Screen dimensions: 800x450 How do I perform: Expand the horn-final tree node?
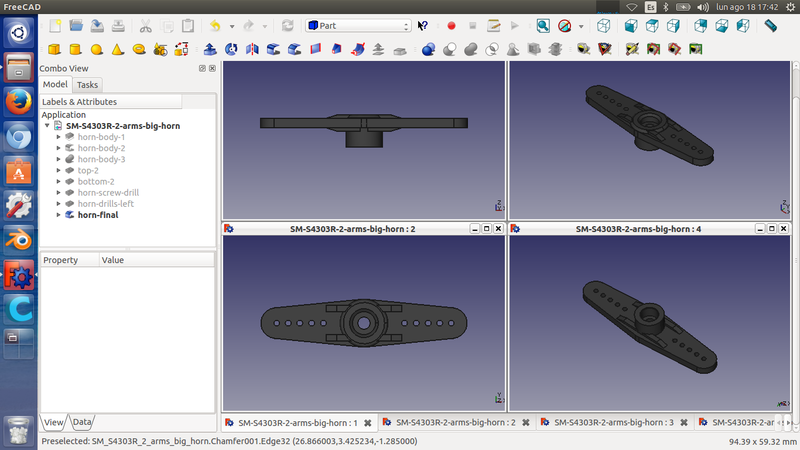tap(59, 214)
